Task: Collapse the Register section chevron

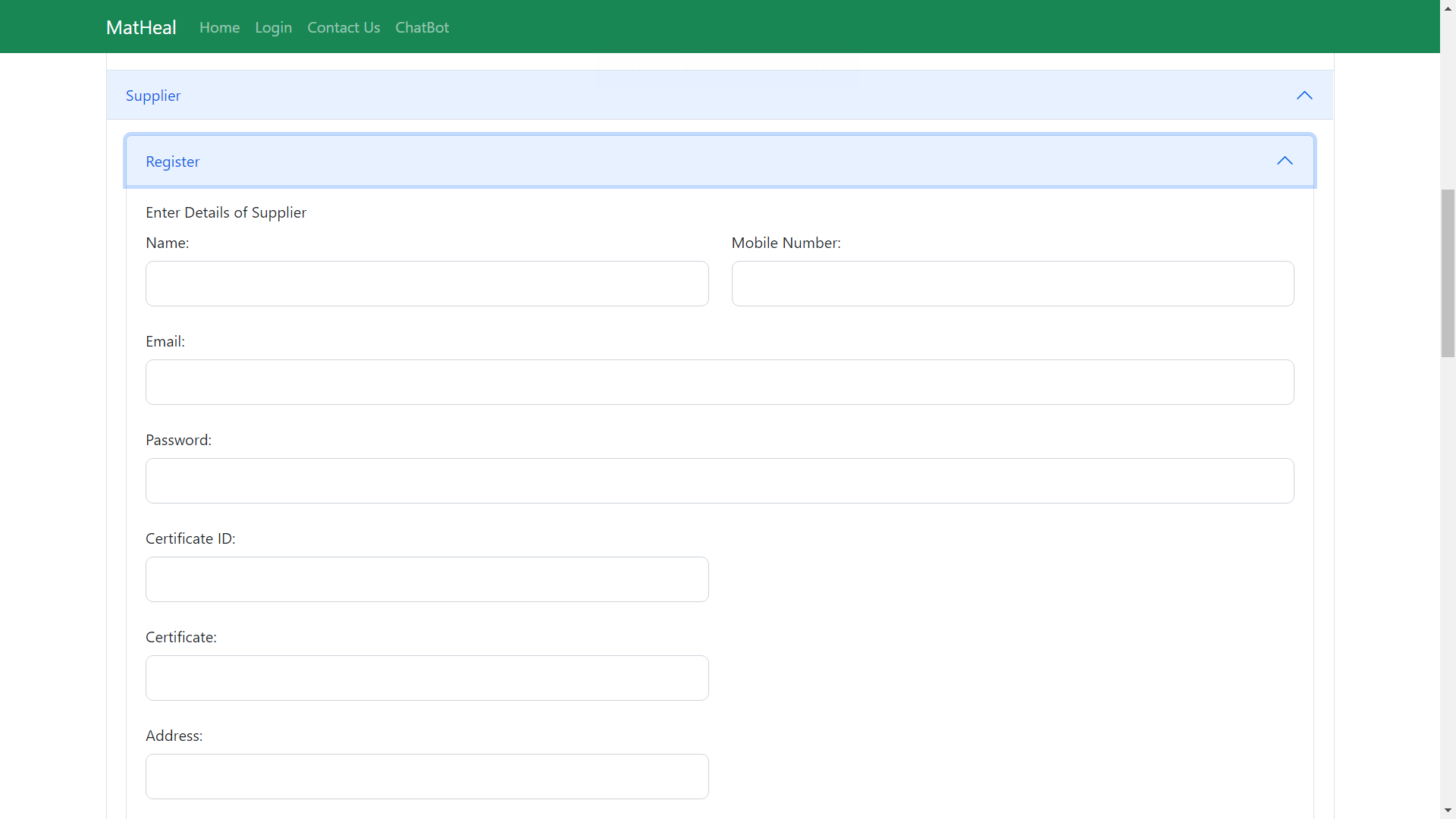Action: 1284,161
